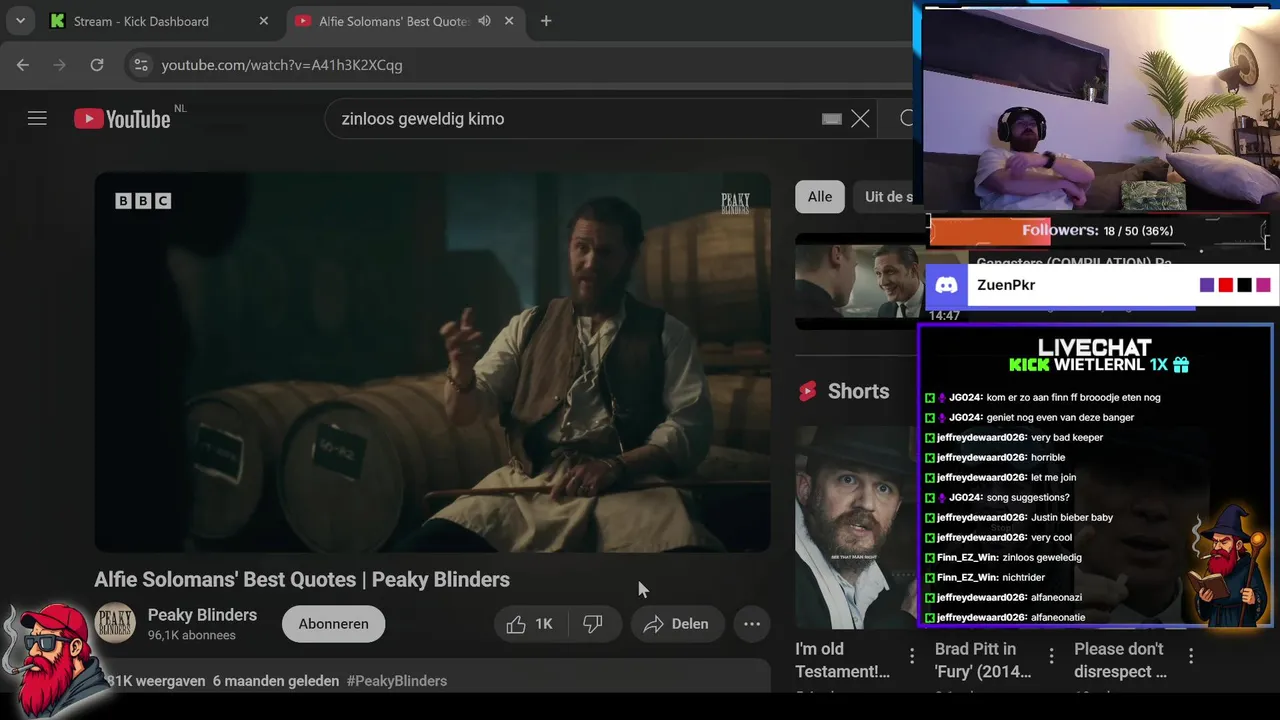This screenshot has width=1280, height=720.
Task: Click the webcam feed overlay
Action: click(1098, 108)
